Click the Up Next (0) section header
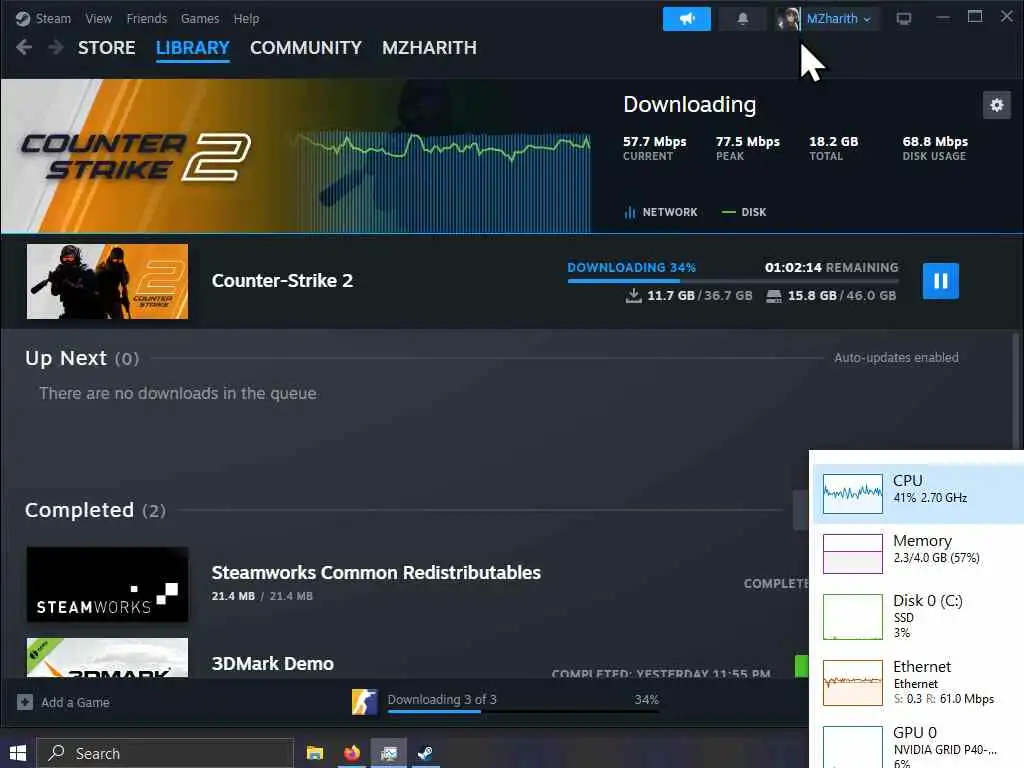 click(x=82, y=358)
